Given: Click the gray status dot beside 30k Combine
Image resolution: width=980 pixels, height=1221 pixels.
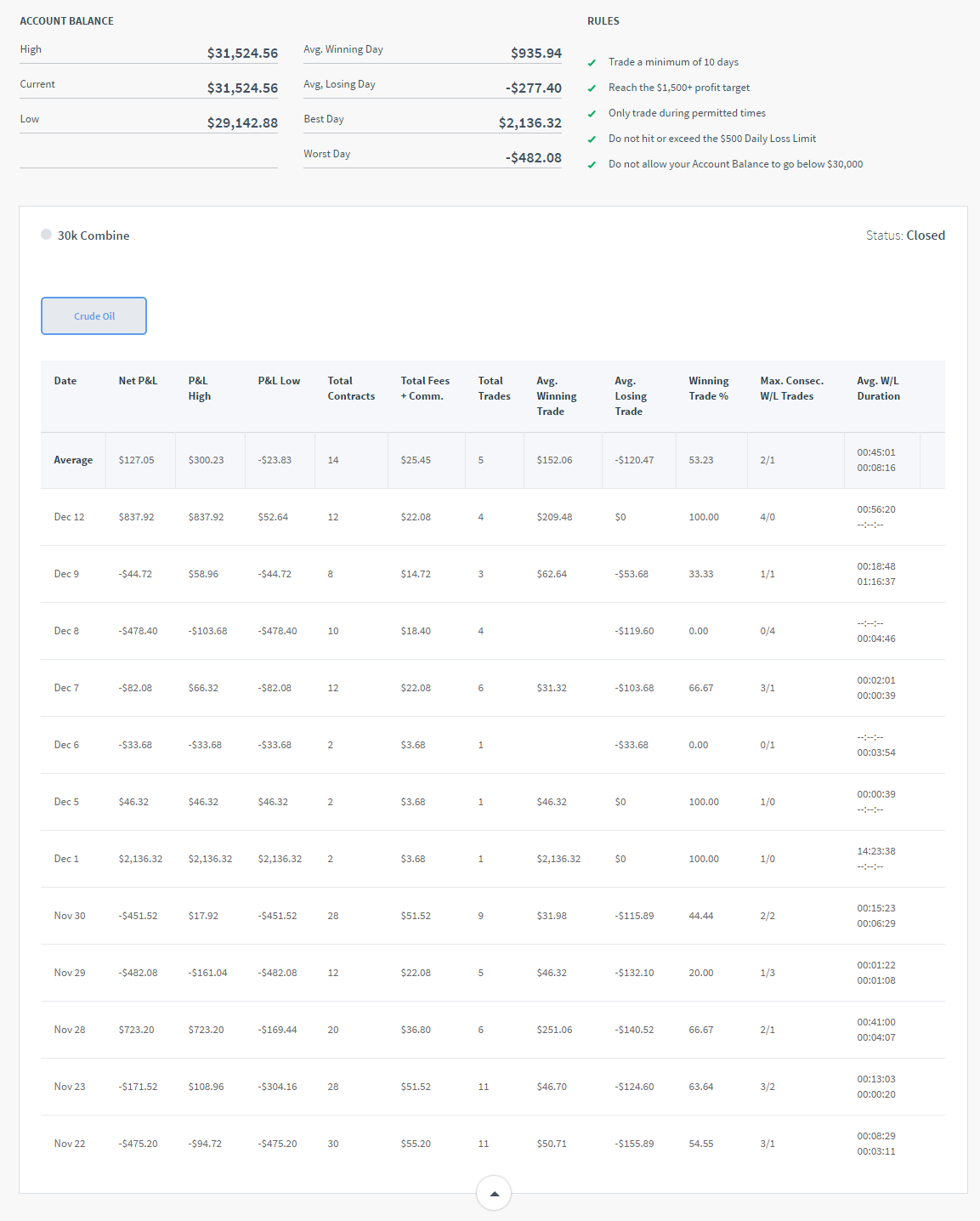Looking at the screenshot, I should [x=46, y=235].
